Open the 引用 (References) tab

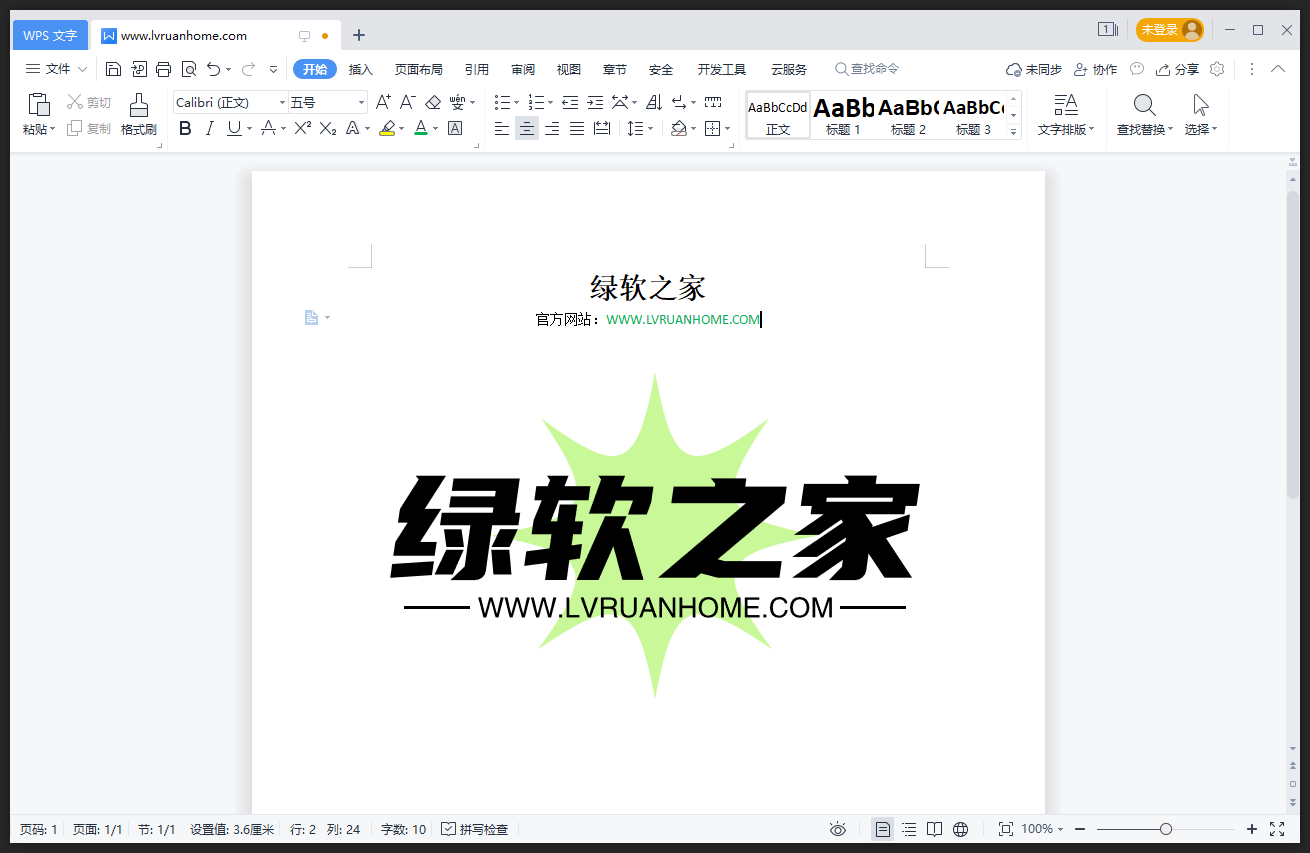click(477, 69)
